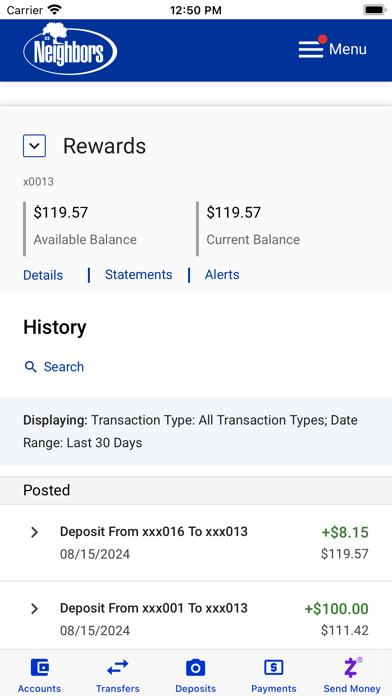Image resolution: width=392 pixels, height=696 pixels.
Task: Open the Details link
Action: point(43,275)
